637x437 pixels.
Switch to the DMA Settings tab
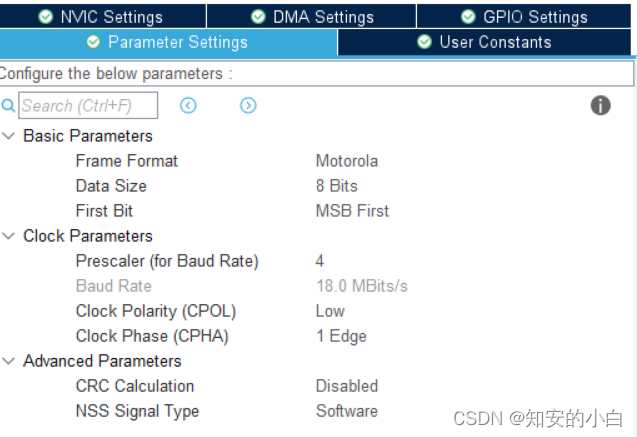(x=312, y=17)
